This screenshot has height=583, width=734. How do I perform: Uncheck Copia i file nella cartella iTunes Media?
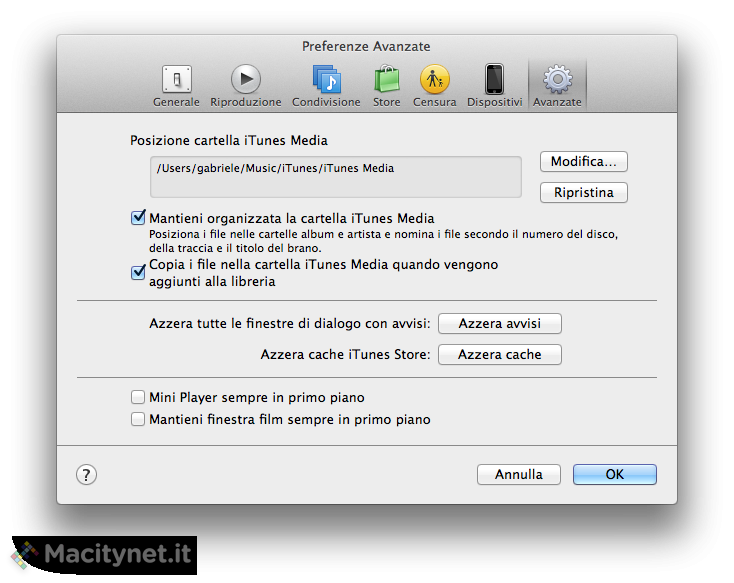pyautogui.click(x=138, y=273)
